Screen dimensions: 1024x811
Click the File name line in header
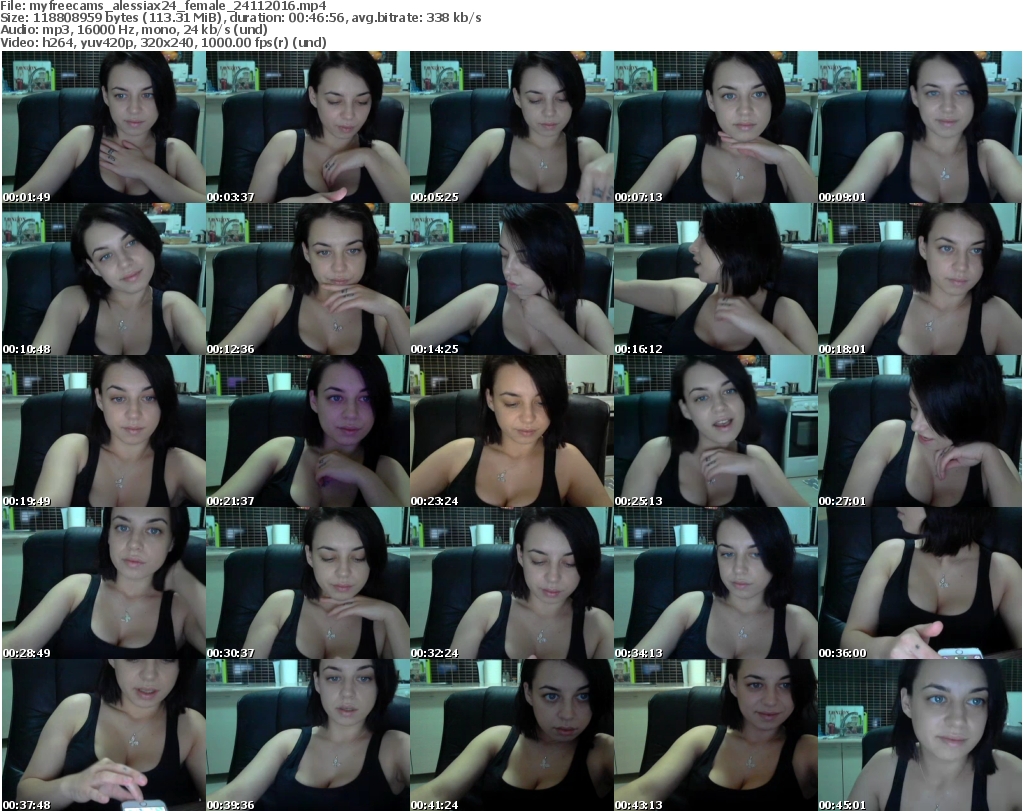coord(163,6)
